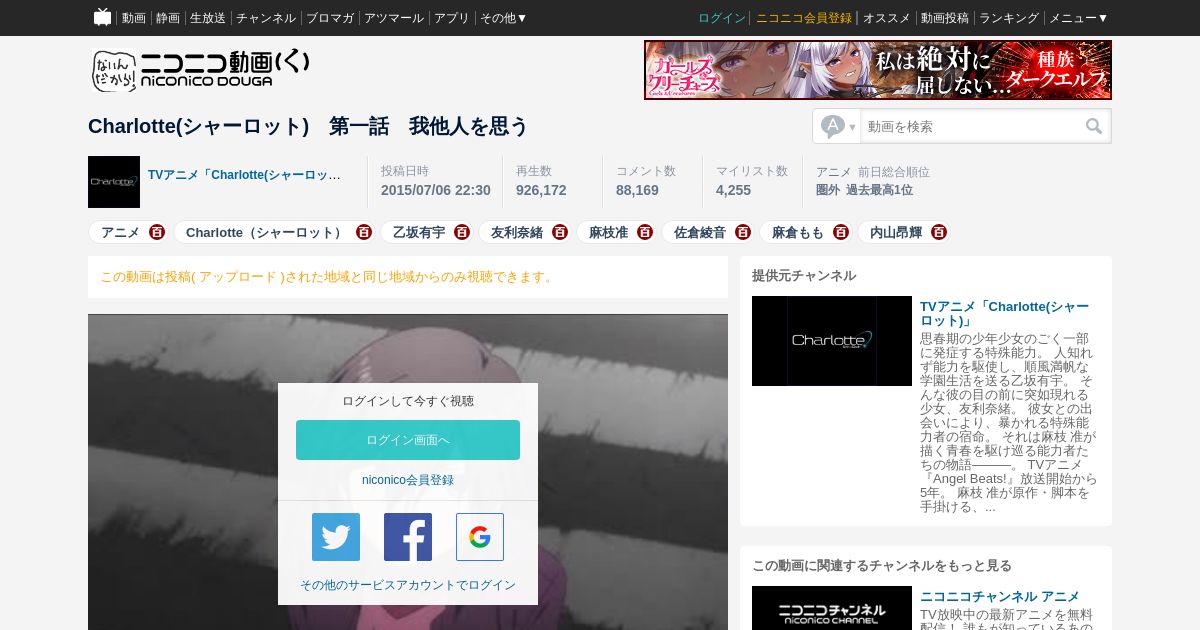Image resolution: width=1200 pixels, height=630 pixels.
Task: Log in with the Facebook icon
Action: pyautogui.click(x=408, y=537)
